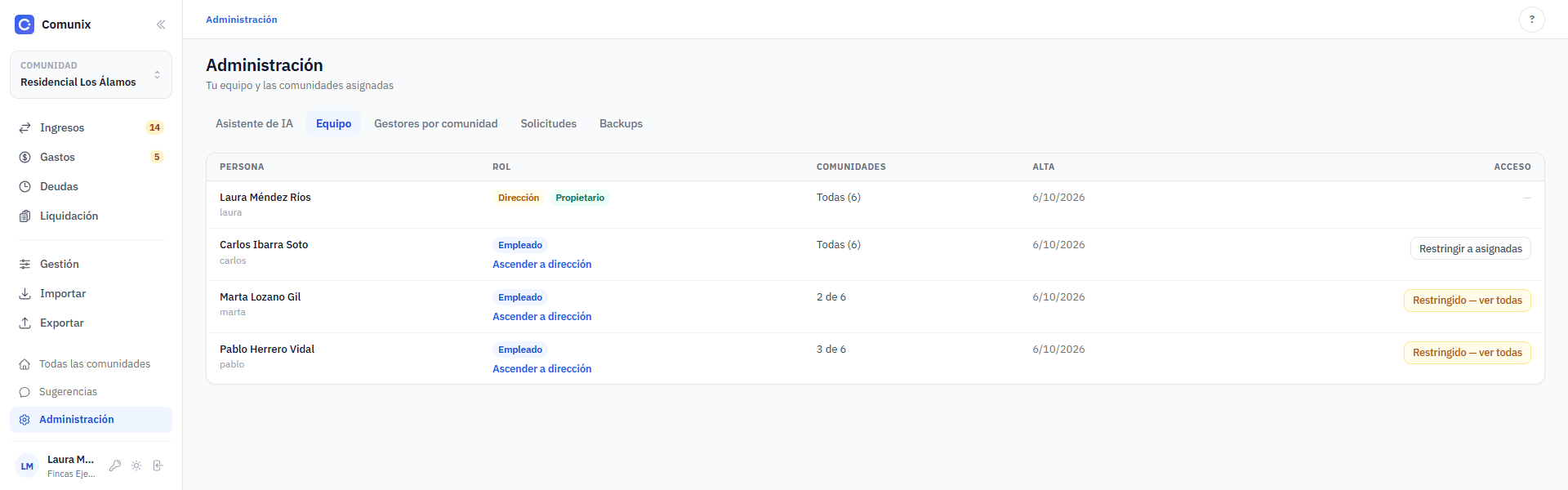1568x490 pixels.
Task: Click the ALTA column header
Action: point(1044,167)
